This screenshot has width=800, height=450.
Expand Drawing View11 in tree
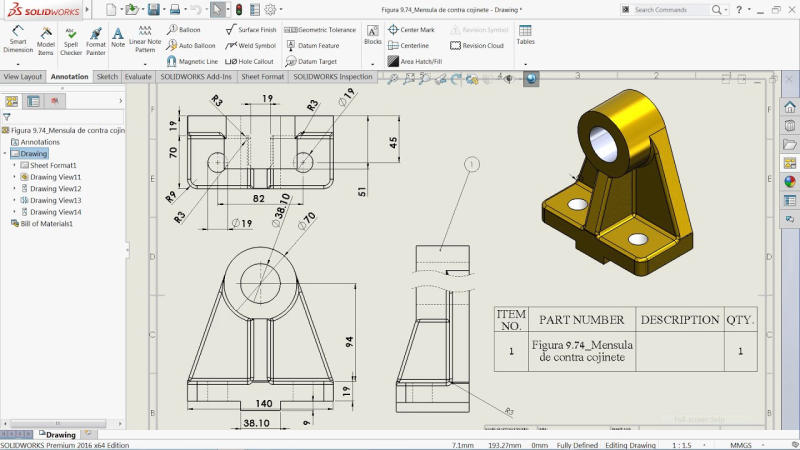tap(14, 177)
